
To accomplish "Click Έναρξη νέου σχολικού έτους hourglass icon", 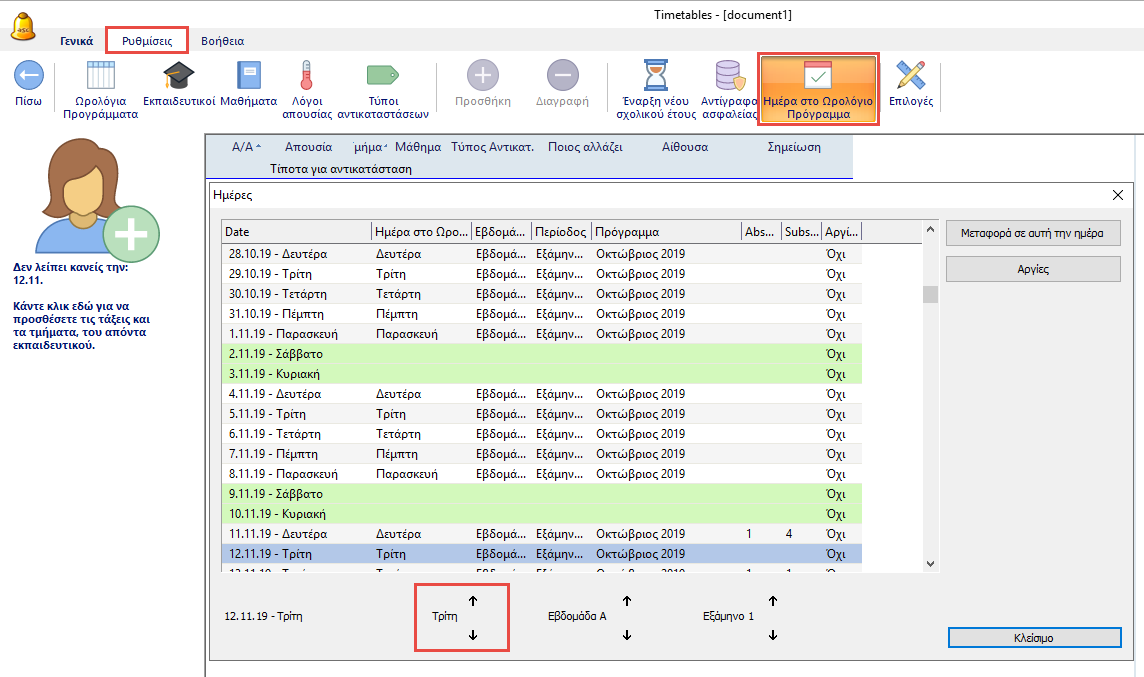I will coord(656,76).
